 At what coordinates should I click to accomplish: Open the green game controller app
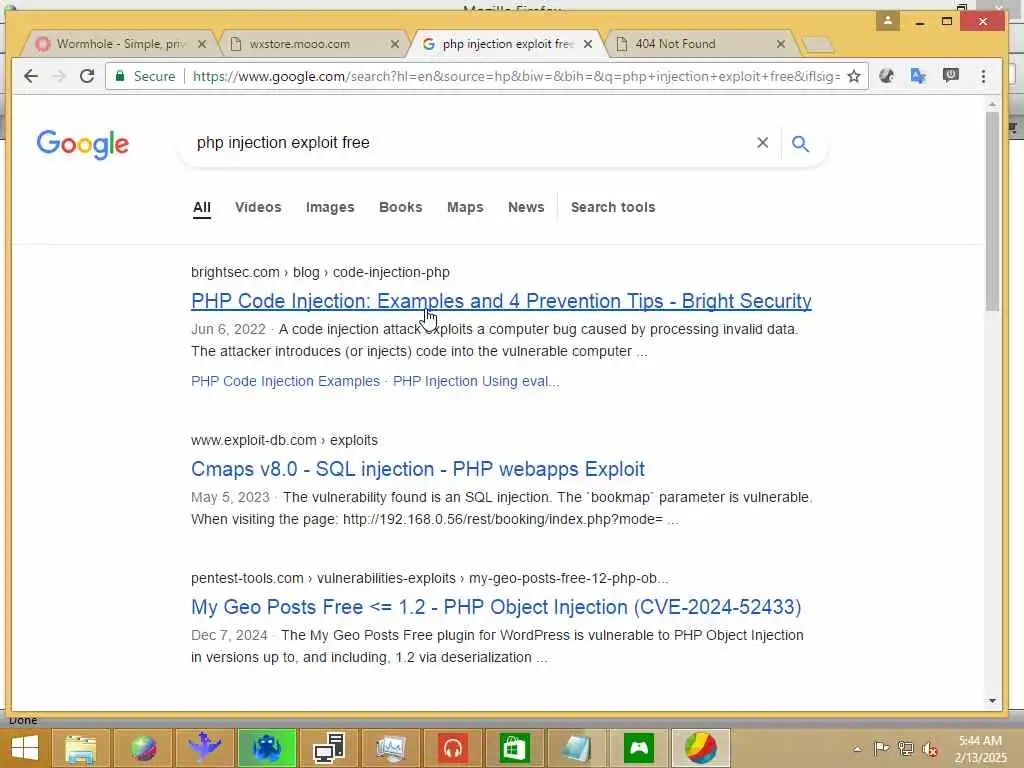(639, 748)
